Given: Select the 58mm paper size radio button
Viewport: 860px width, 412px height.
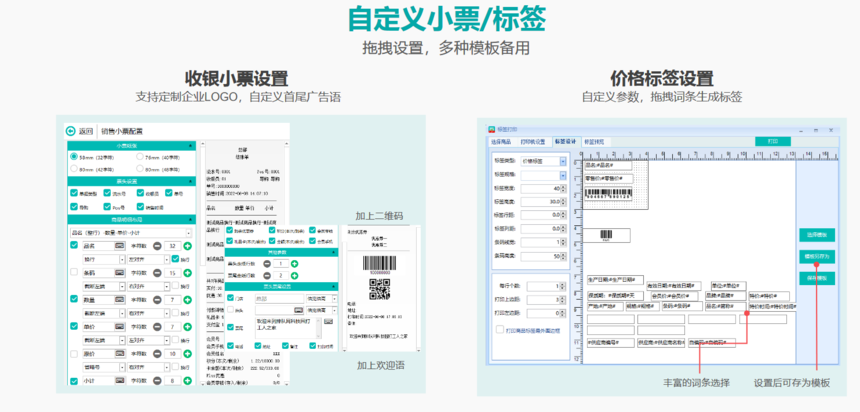Looking at the screenshot, I should pyautogui.click(x=74, y=157).
